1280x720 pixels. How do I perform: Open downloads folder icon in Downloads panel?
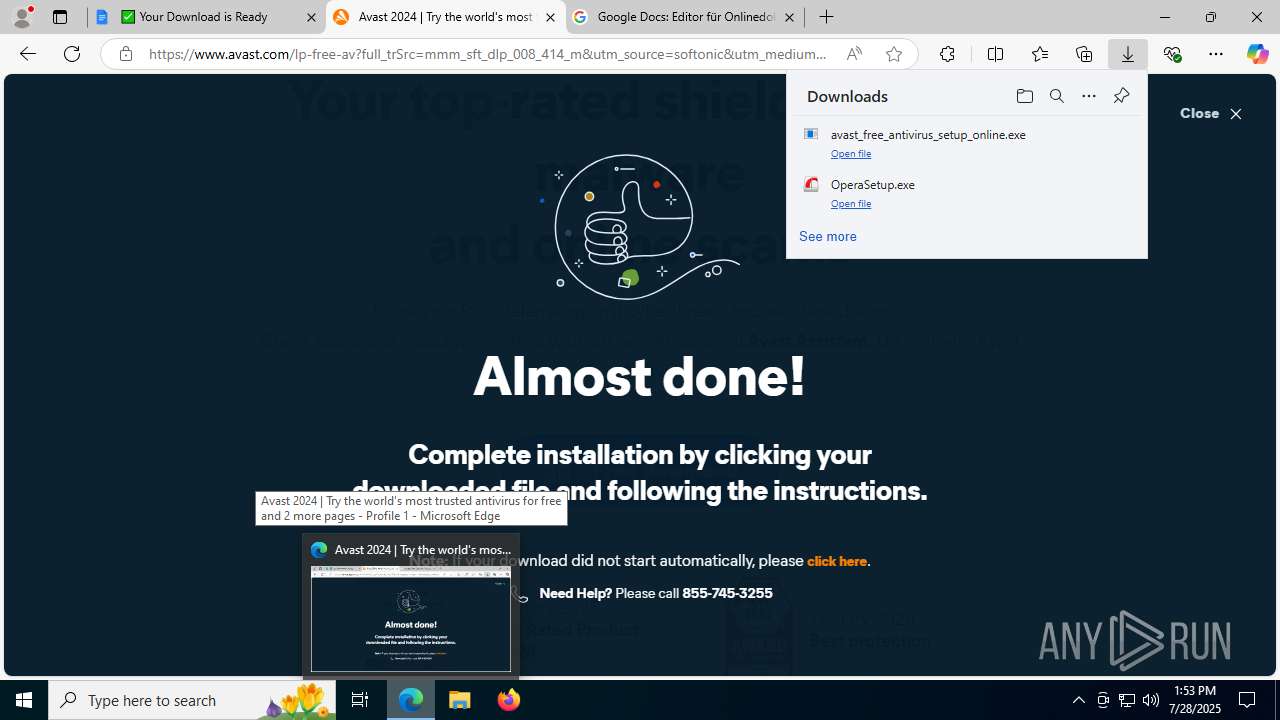pyautogui.click(x=1024, y=96)
